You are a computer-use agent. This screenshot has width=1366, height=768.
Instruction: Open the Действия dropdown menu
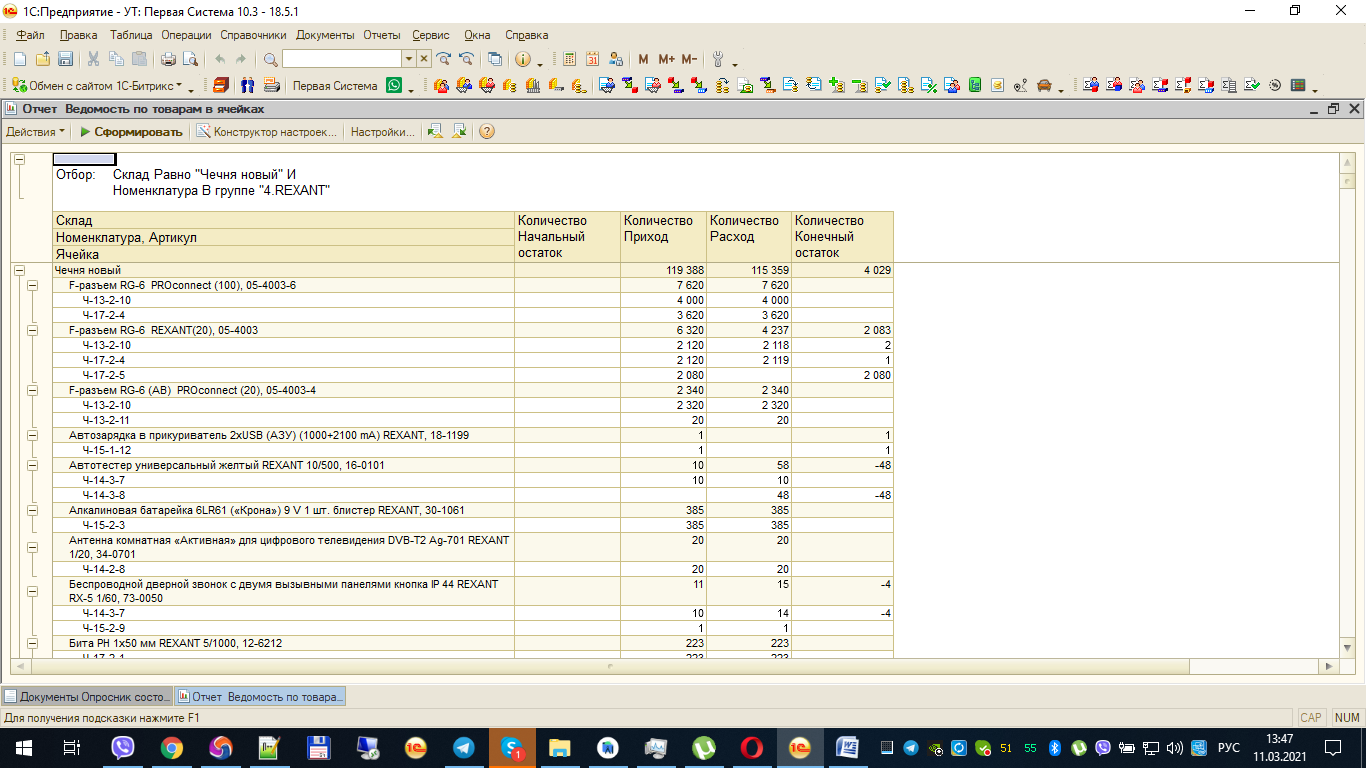point(35,131)
